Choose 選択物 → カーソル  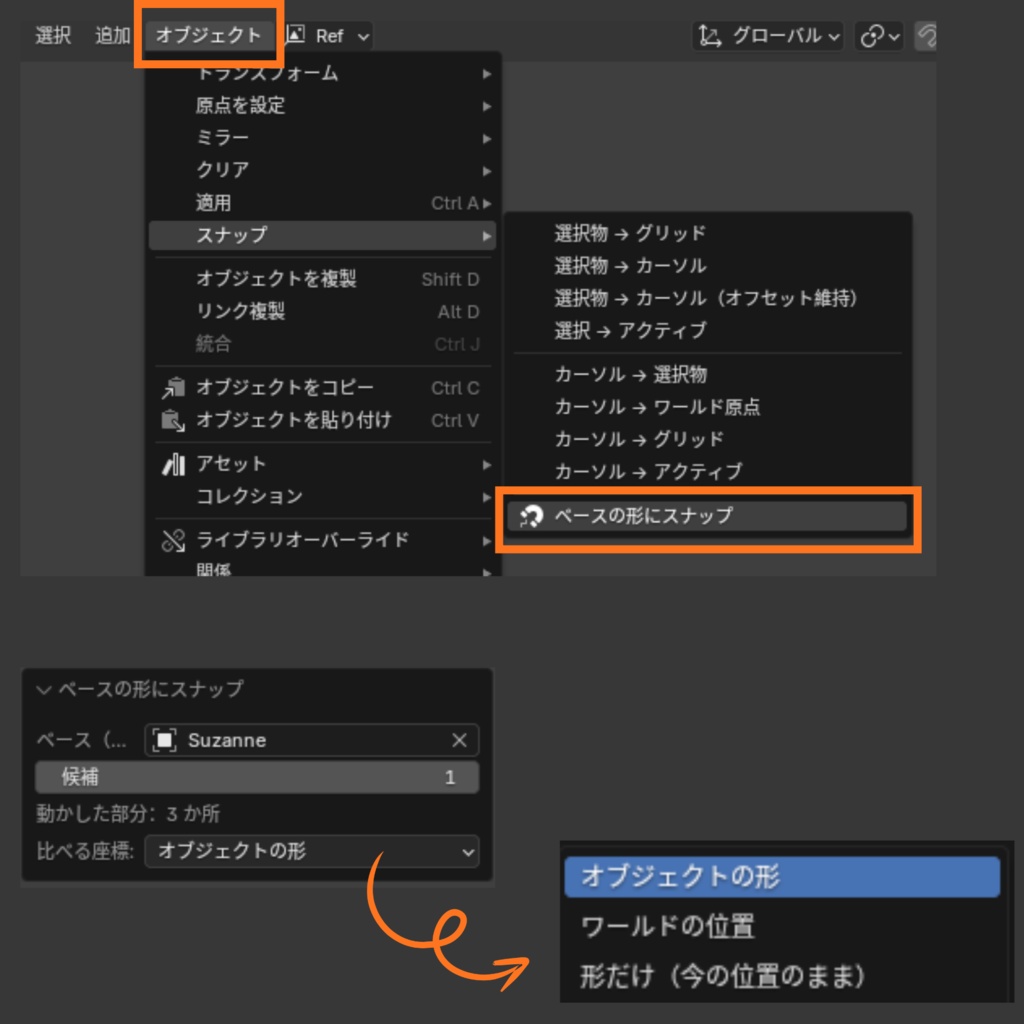tap(707, 266)
